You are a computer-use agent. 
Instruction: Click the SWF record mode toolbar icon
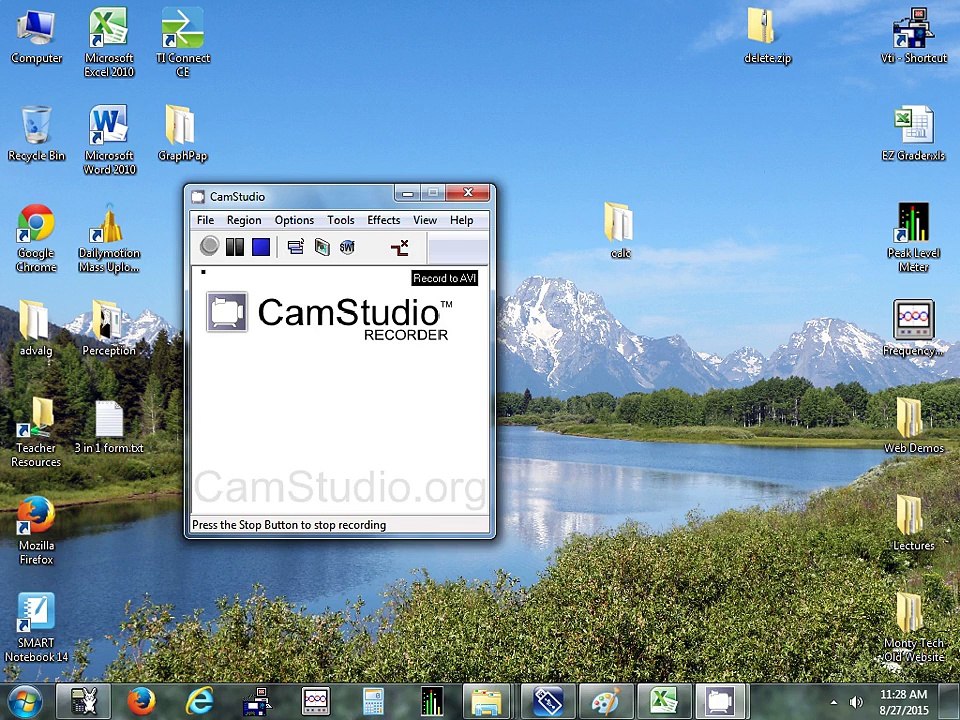pos(347,247)
